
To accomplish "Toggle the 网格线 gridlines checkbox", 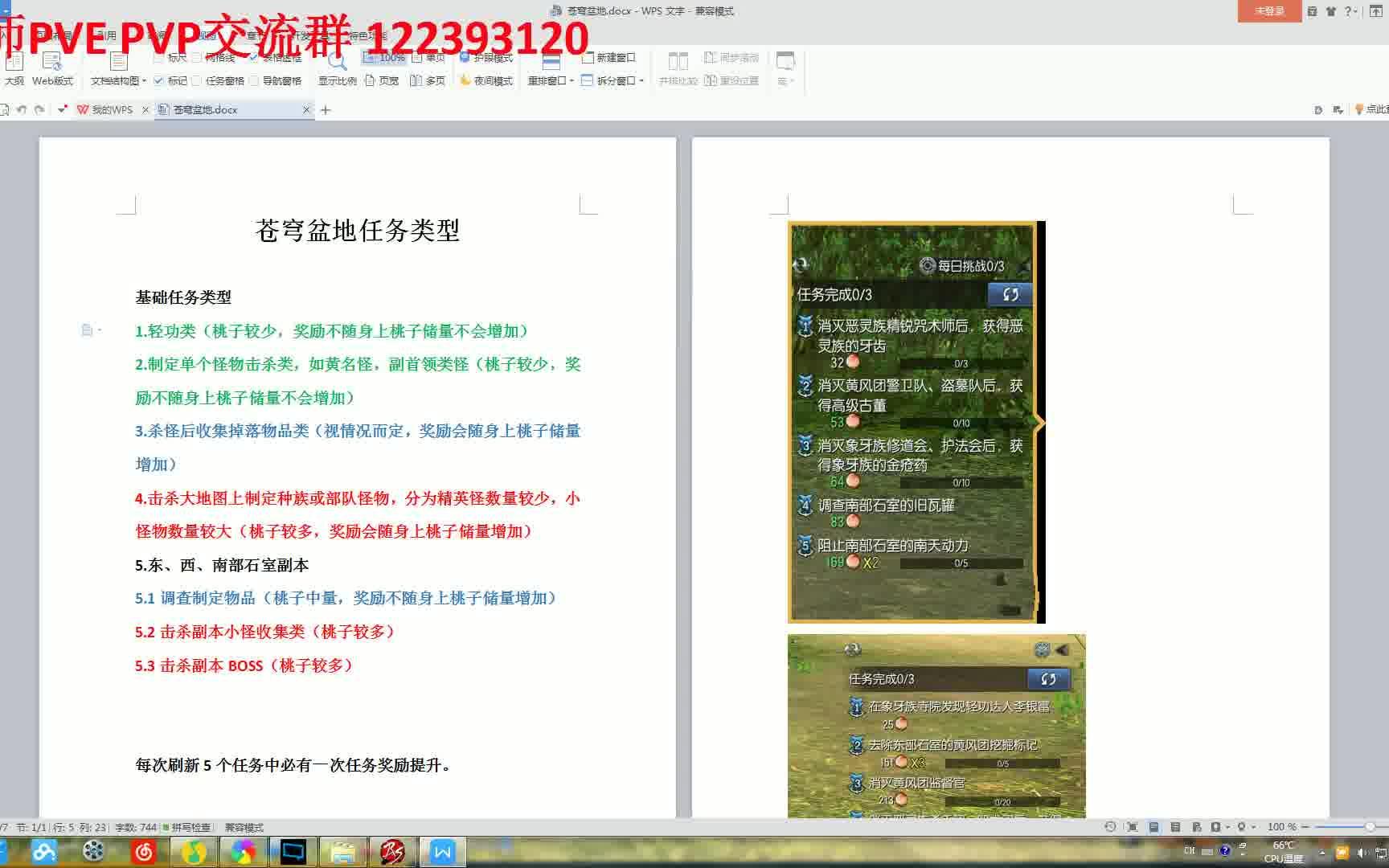I will click(214, 58).
